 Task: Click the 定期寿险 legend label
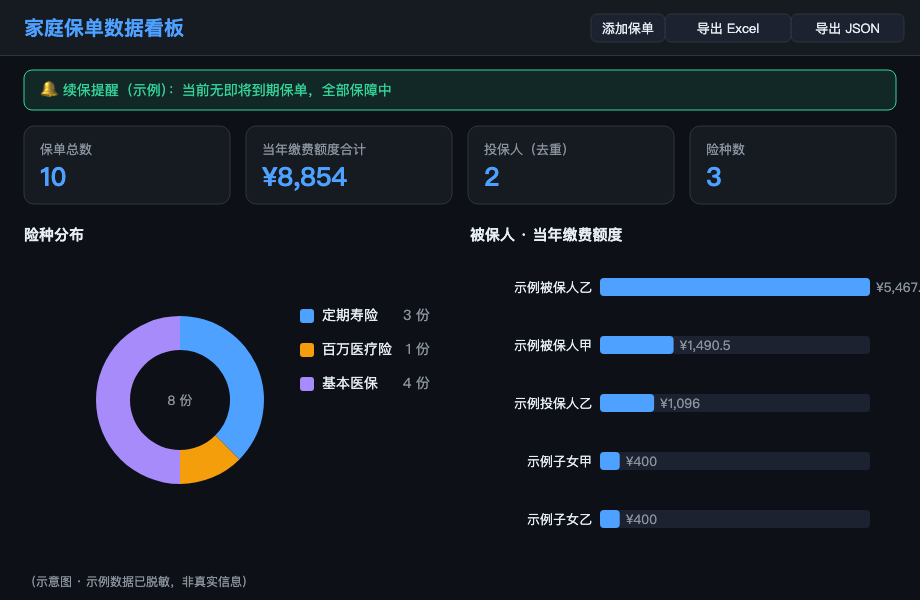(350, 316)
